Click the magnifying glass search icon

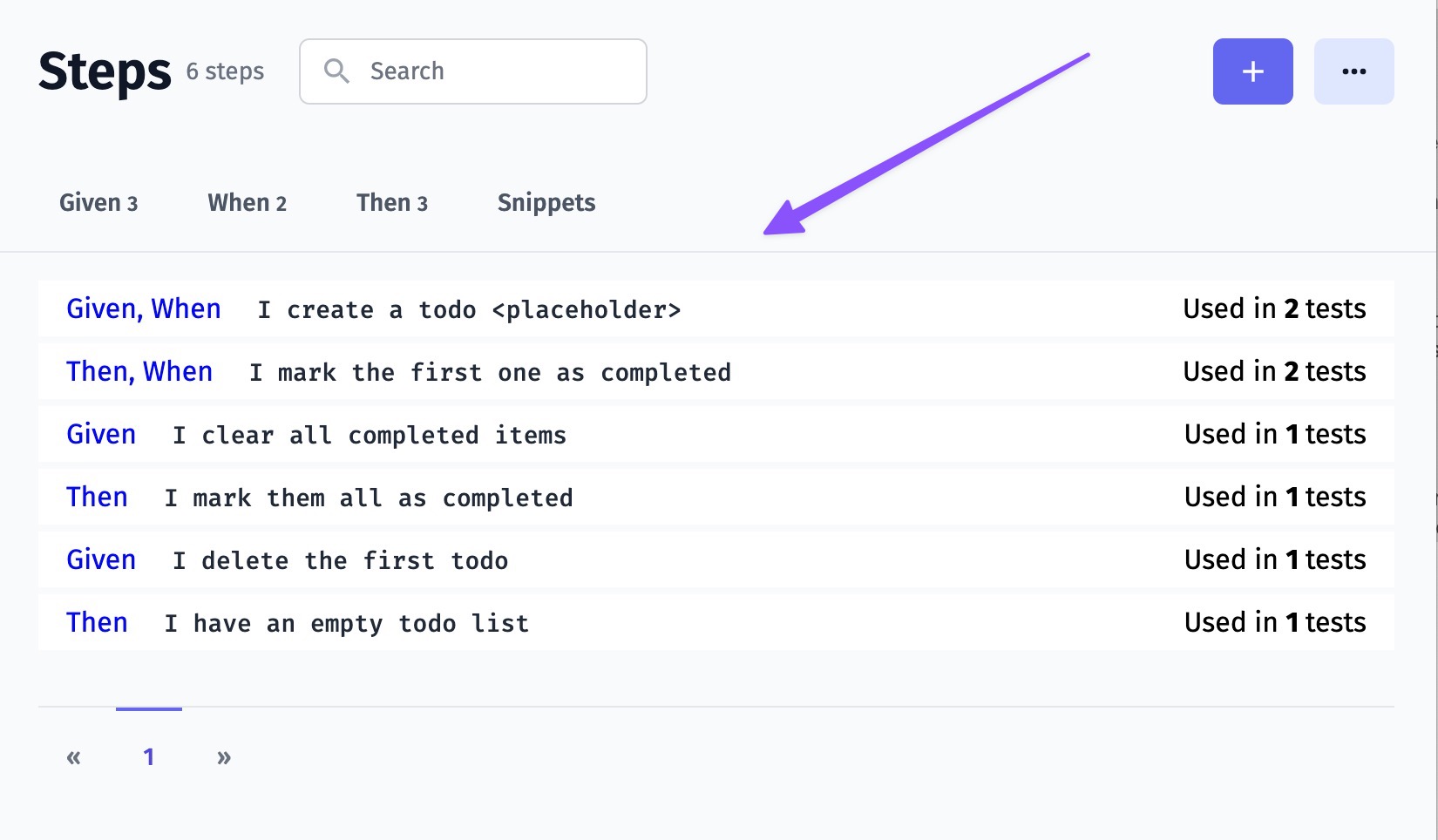pyautogui.click(x=336, y=71)
